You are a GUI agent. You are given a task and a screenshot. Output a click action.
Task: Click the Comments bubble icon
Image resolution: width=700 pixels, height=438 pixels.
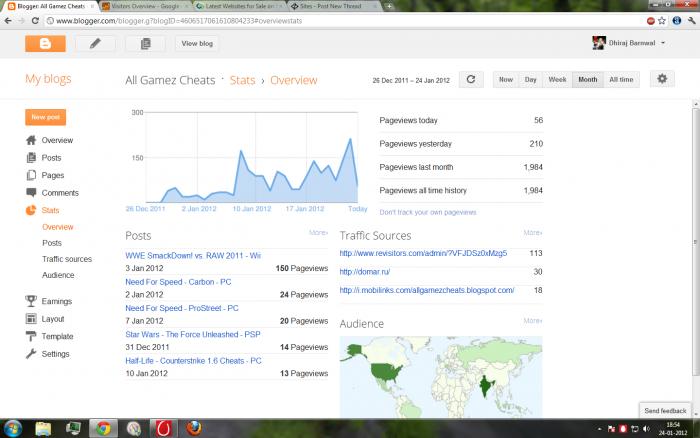(x=31, y=192)
